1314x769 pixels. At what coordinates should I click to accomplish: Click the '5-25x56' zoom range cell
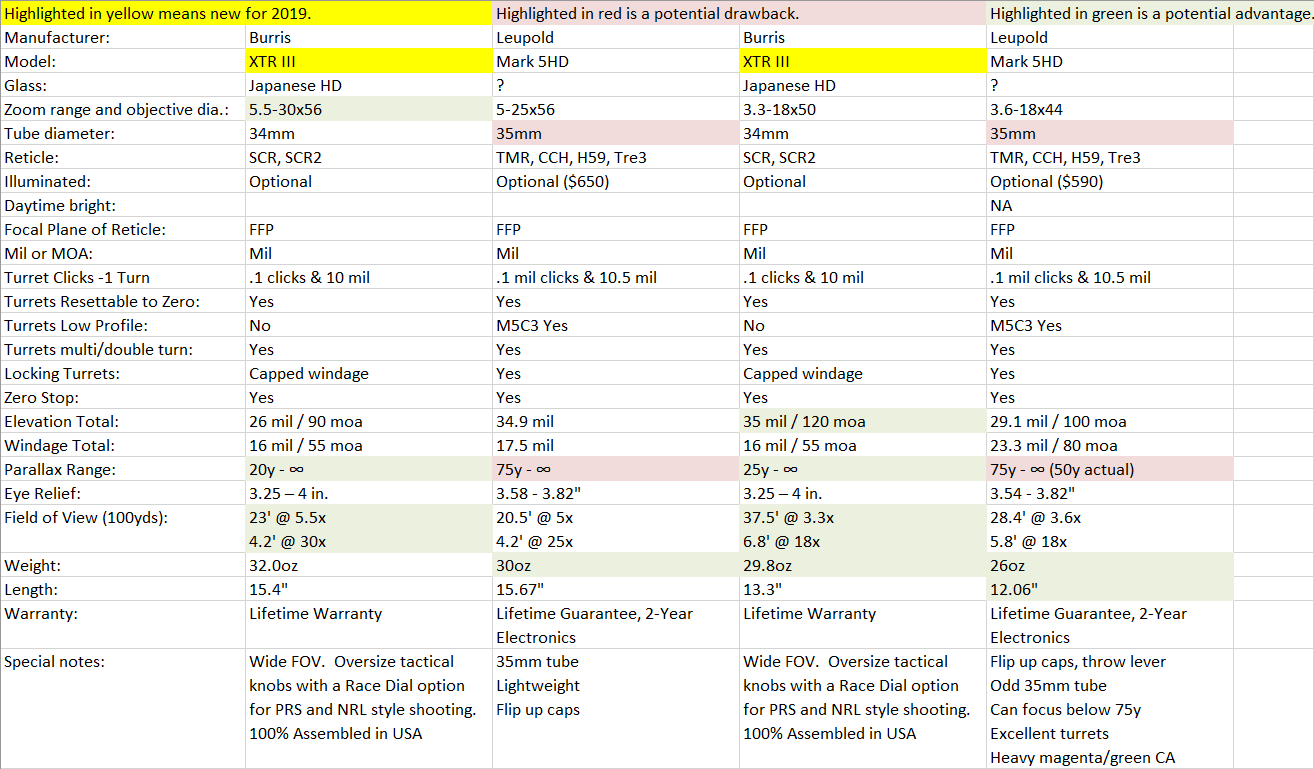(x=616, y=109)
